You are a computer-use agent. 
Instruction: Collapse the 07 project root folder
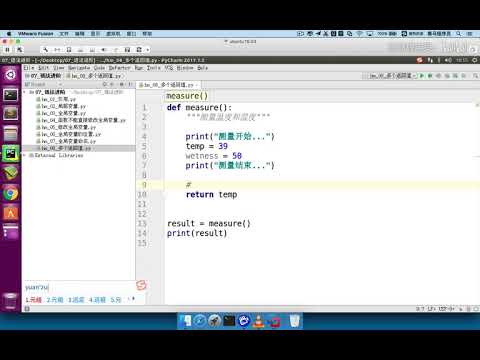[24, 92]
